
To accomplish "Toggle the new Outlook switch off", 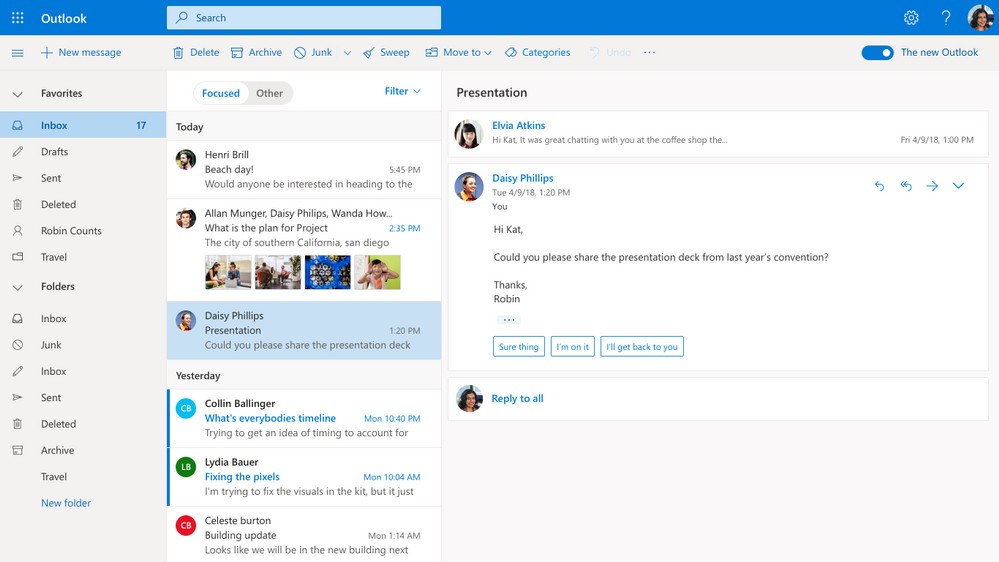I will coord(877,53).
